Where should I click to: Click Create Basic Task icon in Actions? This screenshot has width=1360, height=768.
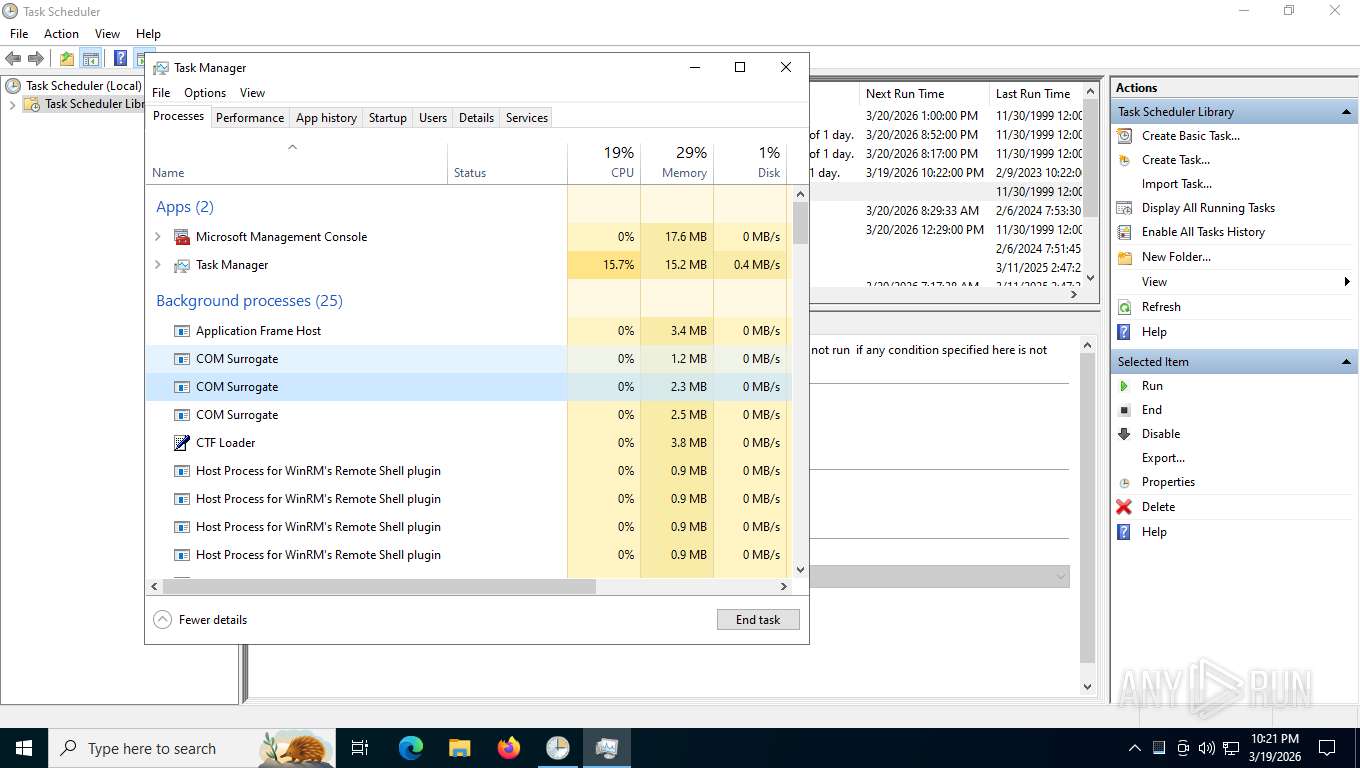click(1125, 136)
